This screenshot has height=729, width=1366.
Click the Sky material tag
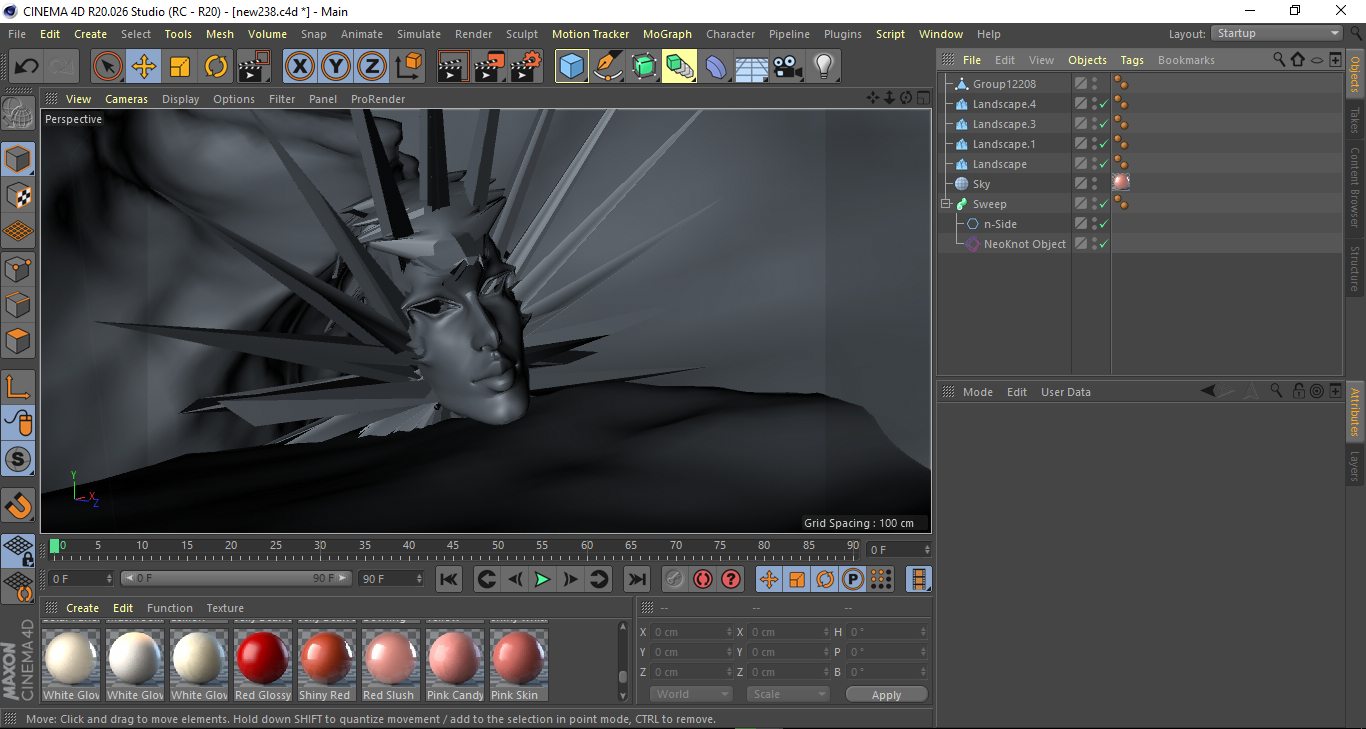(x=1122, y=183)
